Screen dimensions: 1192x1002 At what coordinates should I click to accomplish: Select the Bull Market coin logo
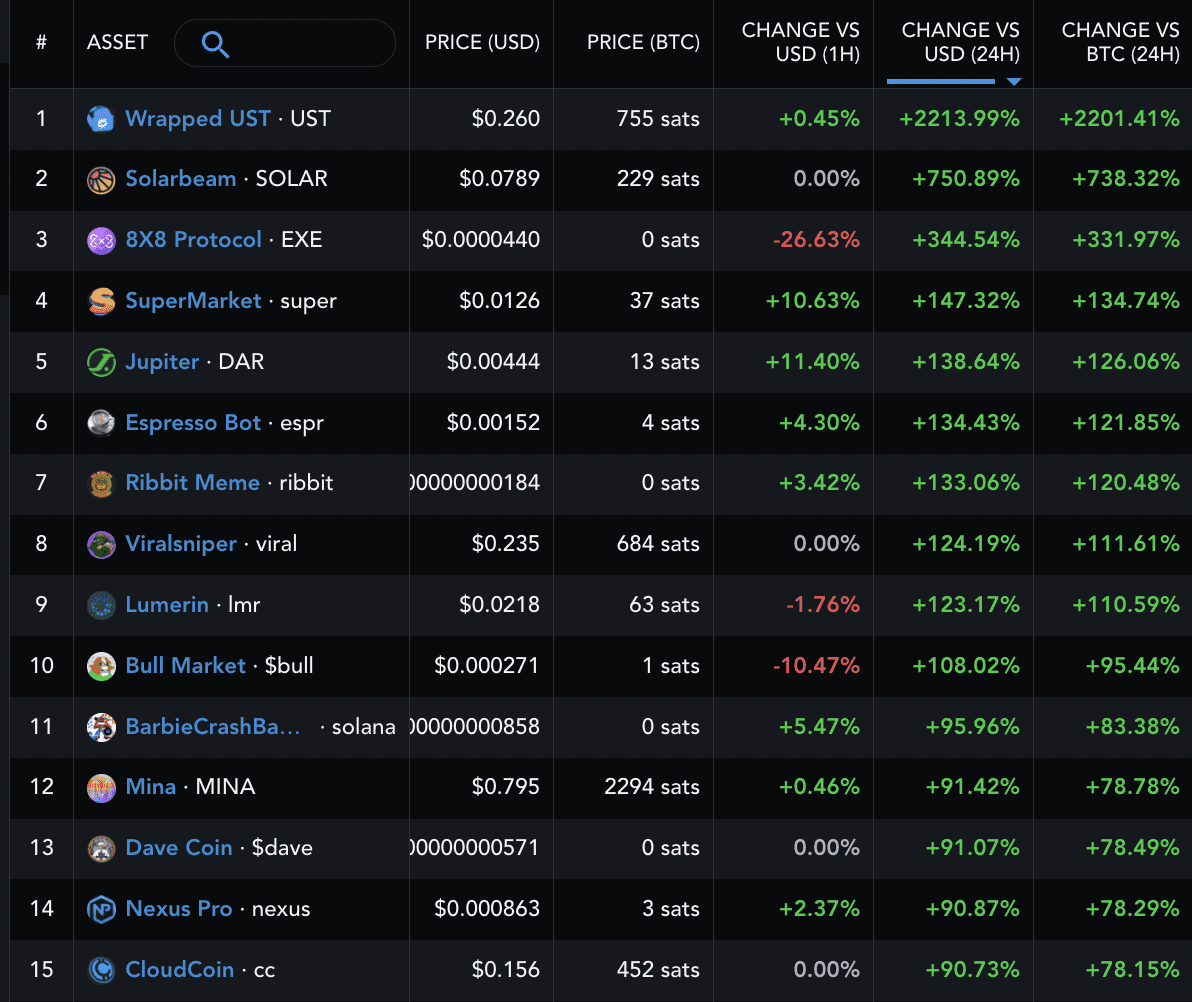tap(101, 666)
